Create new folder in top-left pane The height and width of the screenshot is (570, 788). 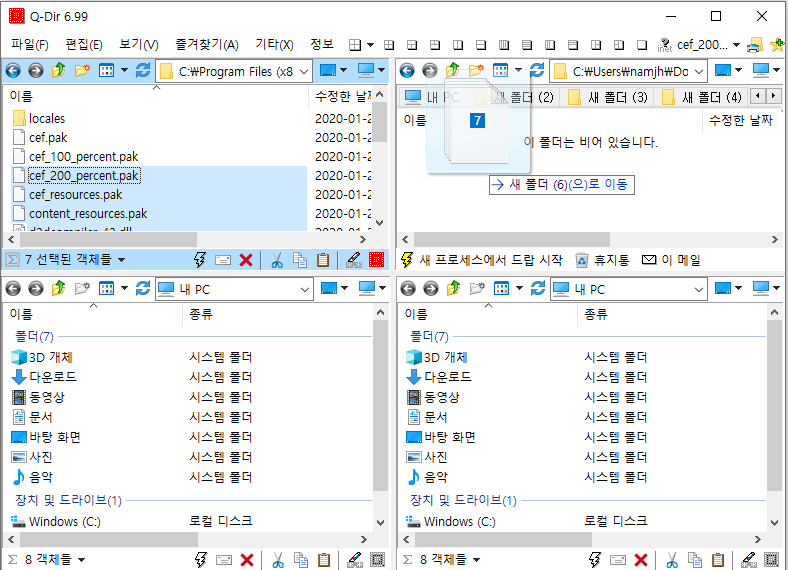tap(82, 71)
